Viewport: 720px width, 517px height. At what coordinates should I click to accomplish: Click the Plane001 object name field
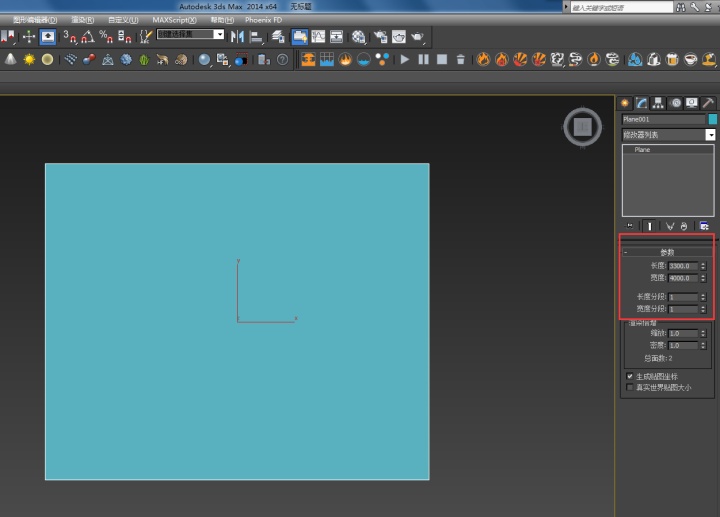tap(663, 119)
